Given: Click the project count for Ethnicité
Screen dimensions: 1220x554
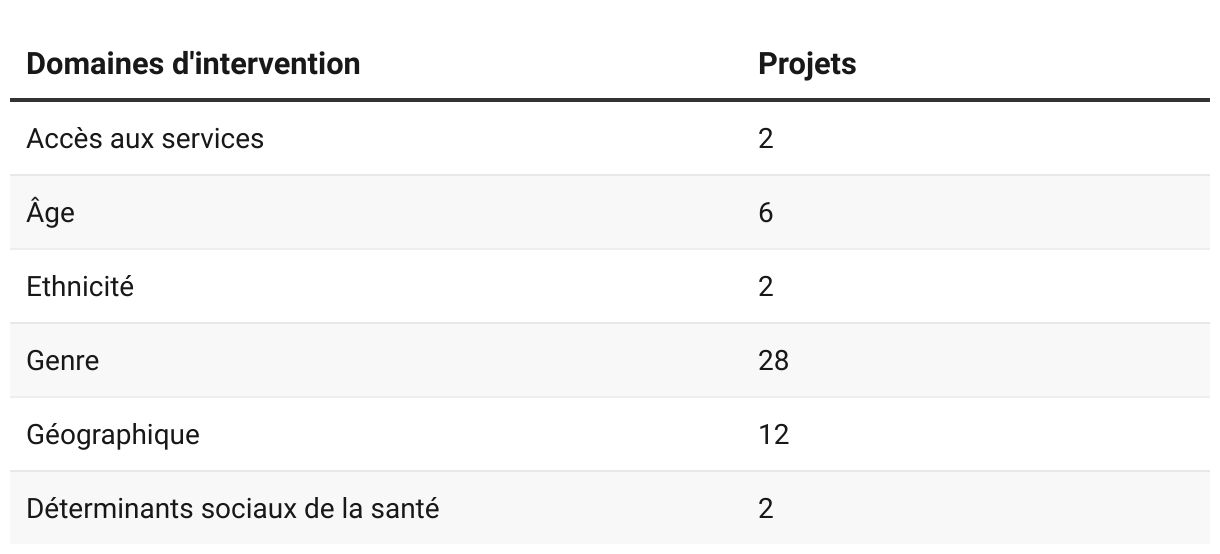Looking at the screenshot, I should click(766, 287).
